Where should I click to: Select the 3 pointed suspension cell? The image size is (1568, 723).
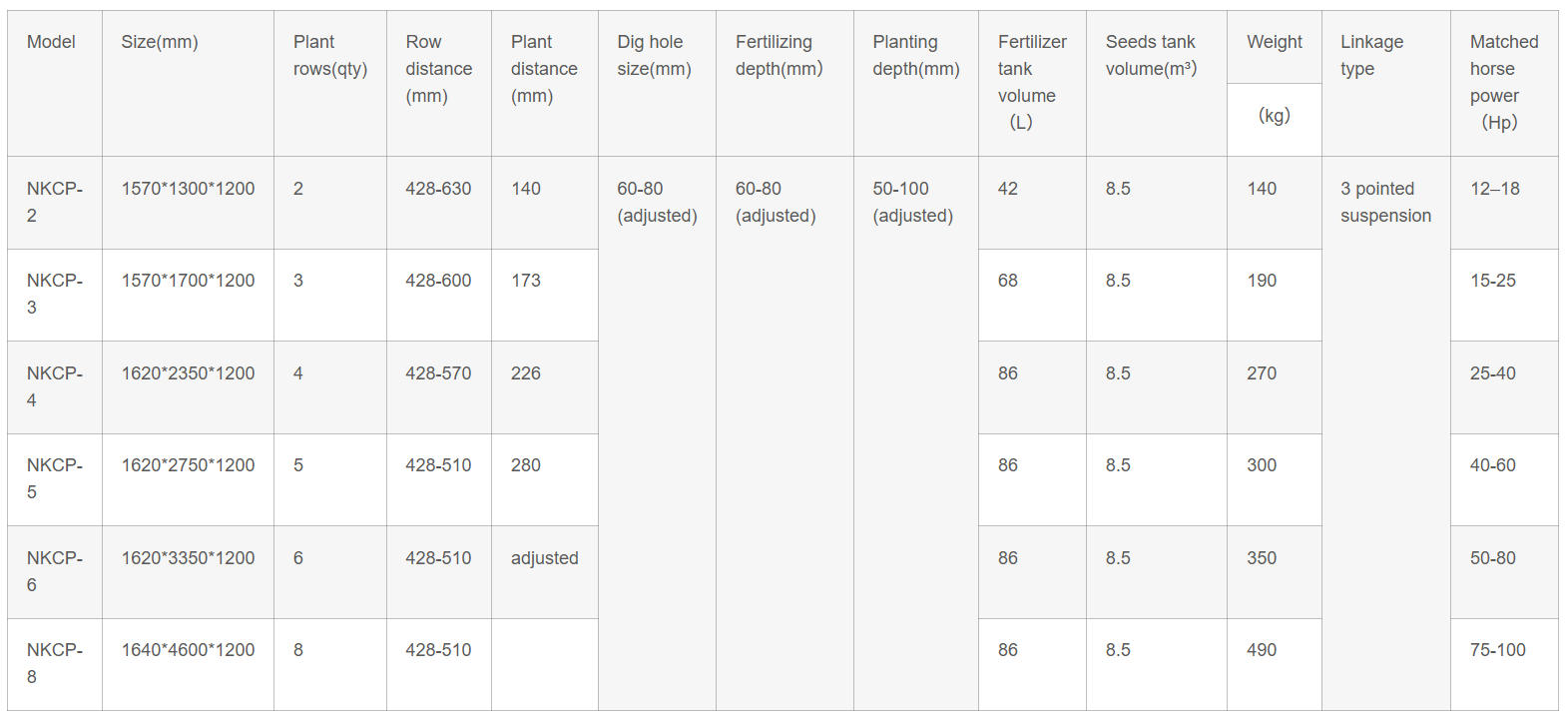[1386, 433]
